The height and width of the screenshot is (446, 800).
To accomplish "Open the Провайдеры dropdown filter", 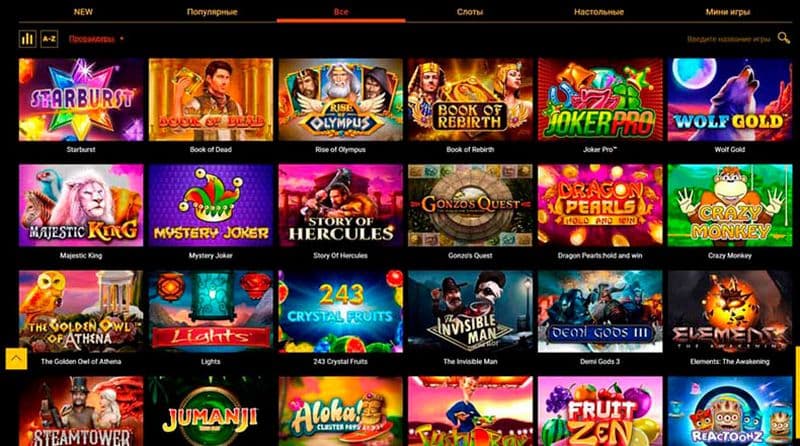I will coord(96,39).
